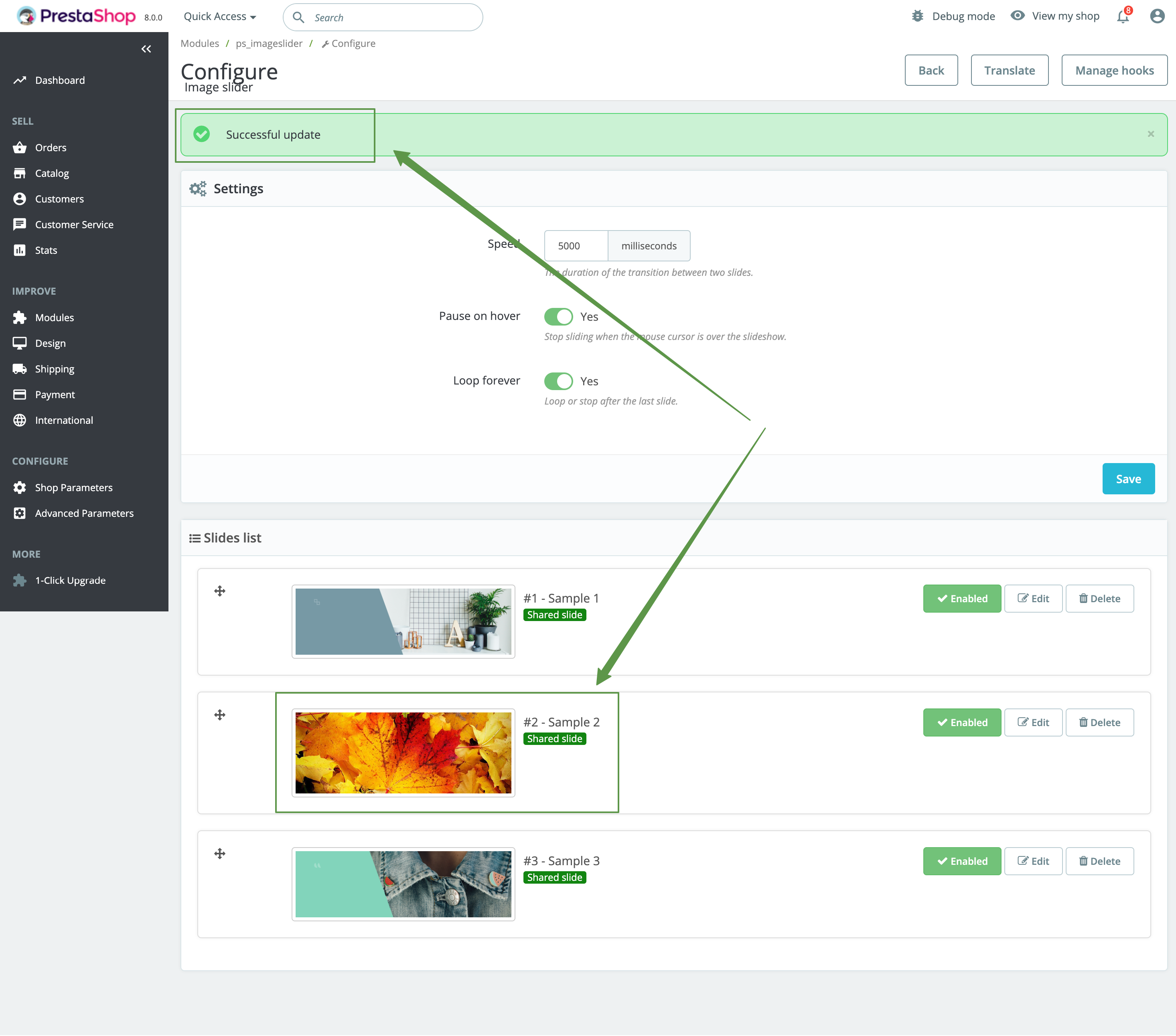Click the drag handle for Sample 3 slide
Screen dimensions: 1176x1036
(220, 853)
